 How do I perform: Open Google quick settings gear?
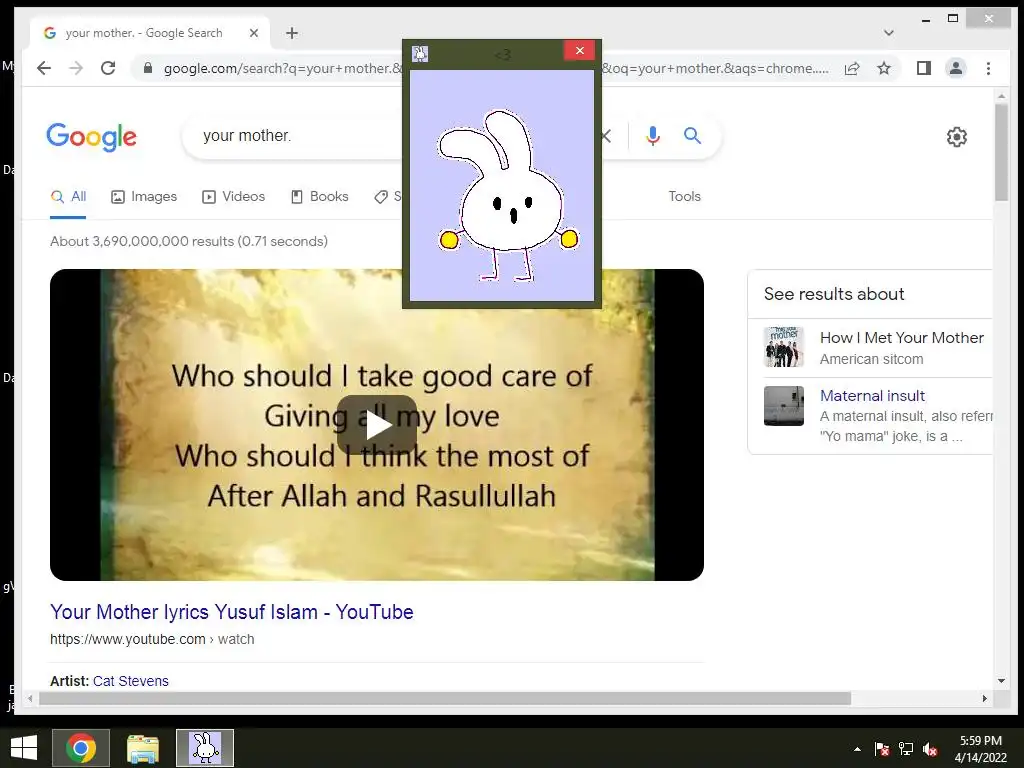click(957, 136)
